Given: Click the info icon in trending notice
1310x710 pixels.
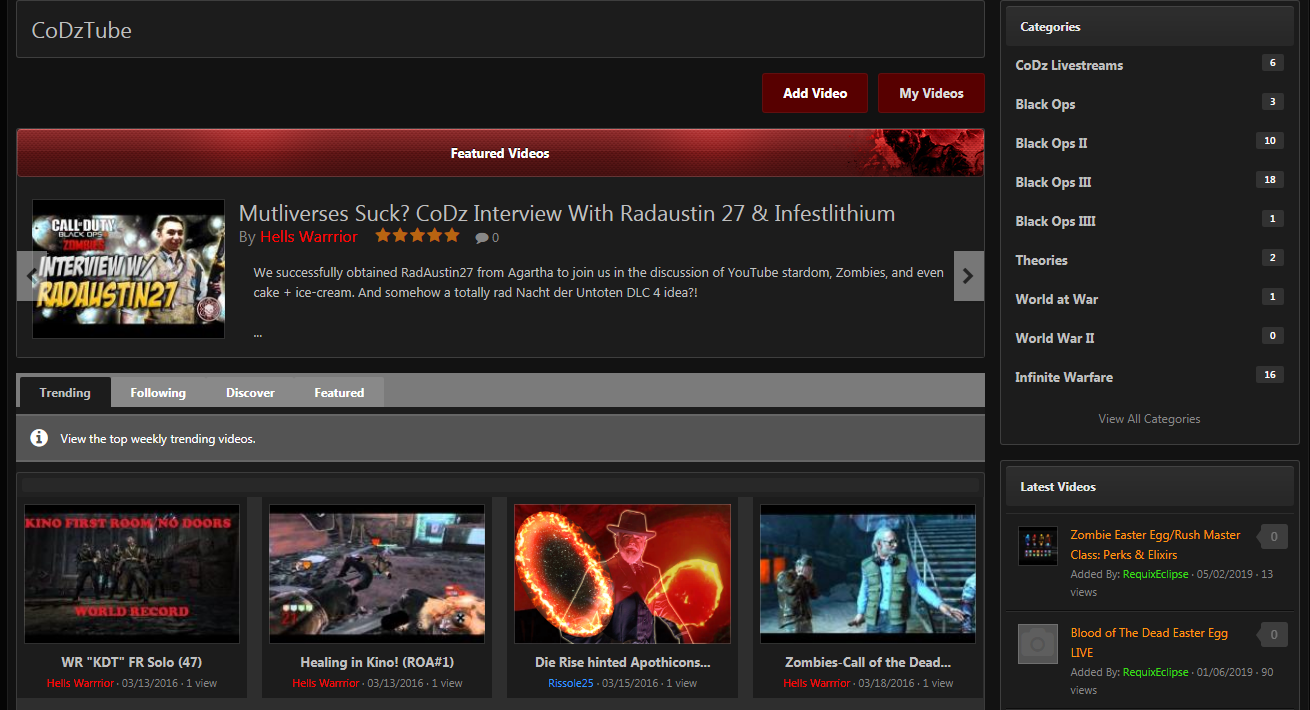Looking at the screenshot, I should 39,438.
